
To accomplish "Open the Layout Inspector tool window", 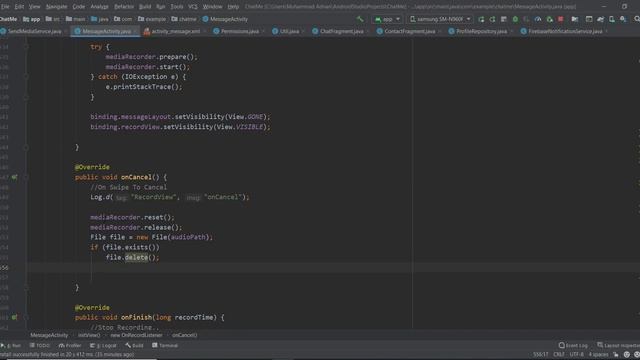I will click(618, 345).
